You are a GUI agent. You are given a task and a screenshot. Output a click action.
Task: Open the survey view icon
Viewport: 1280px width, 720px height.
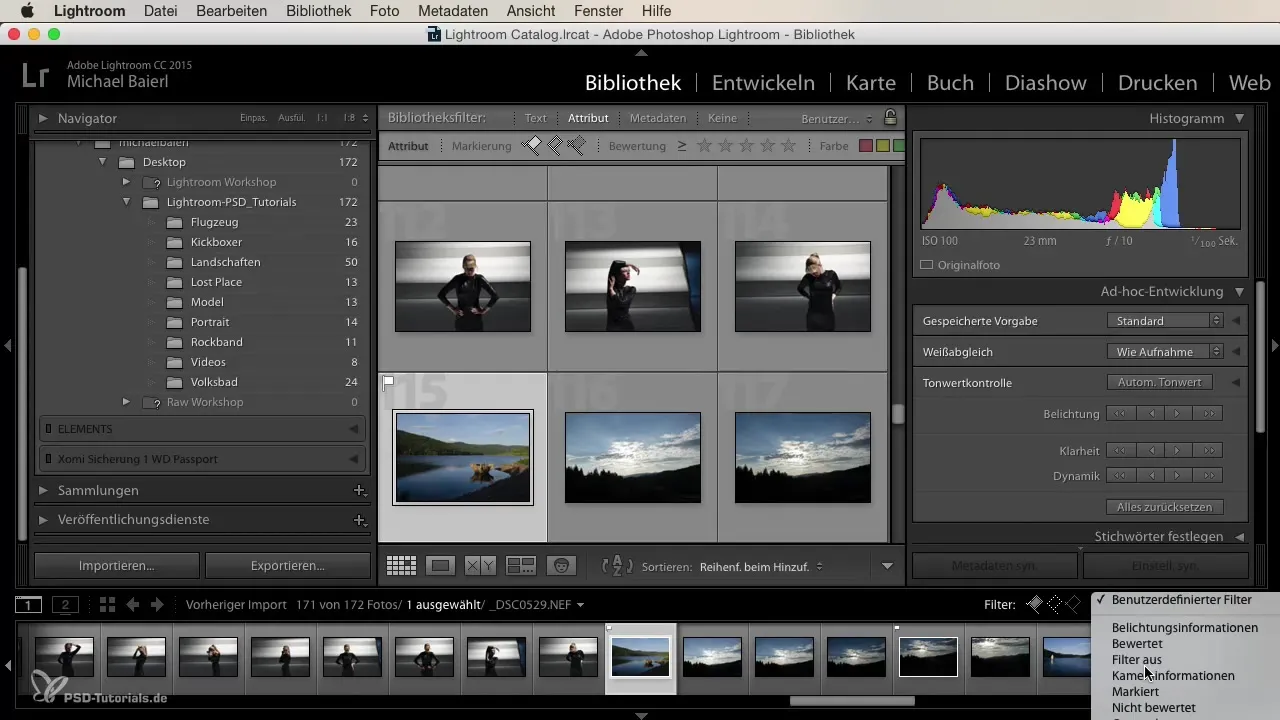pyautogui.click(x=521, y=566)
